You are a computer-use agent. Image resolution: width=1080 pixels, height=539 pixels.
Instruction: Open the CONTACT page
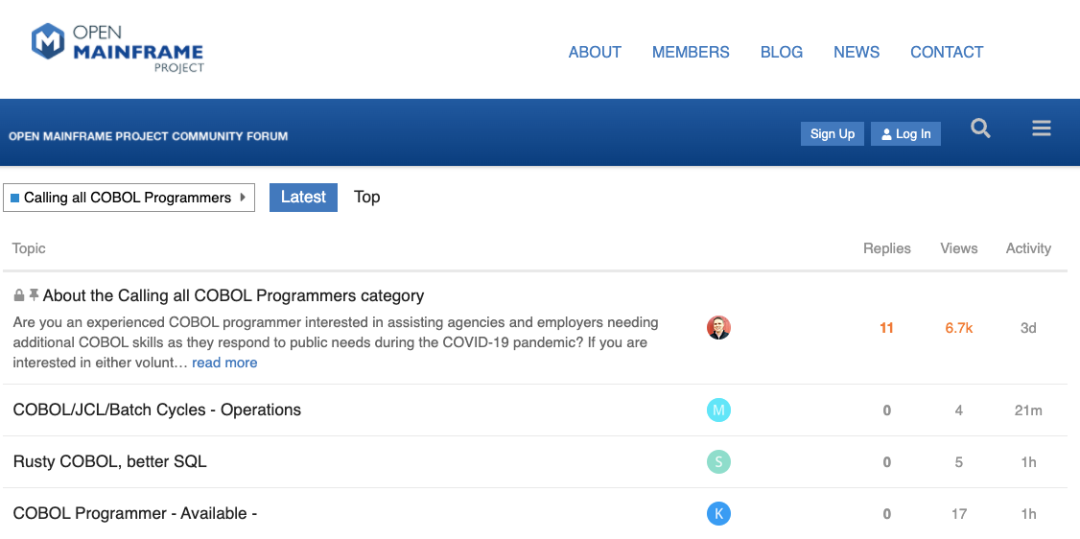946,52
